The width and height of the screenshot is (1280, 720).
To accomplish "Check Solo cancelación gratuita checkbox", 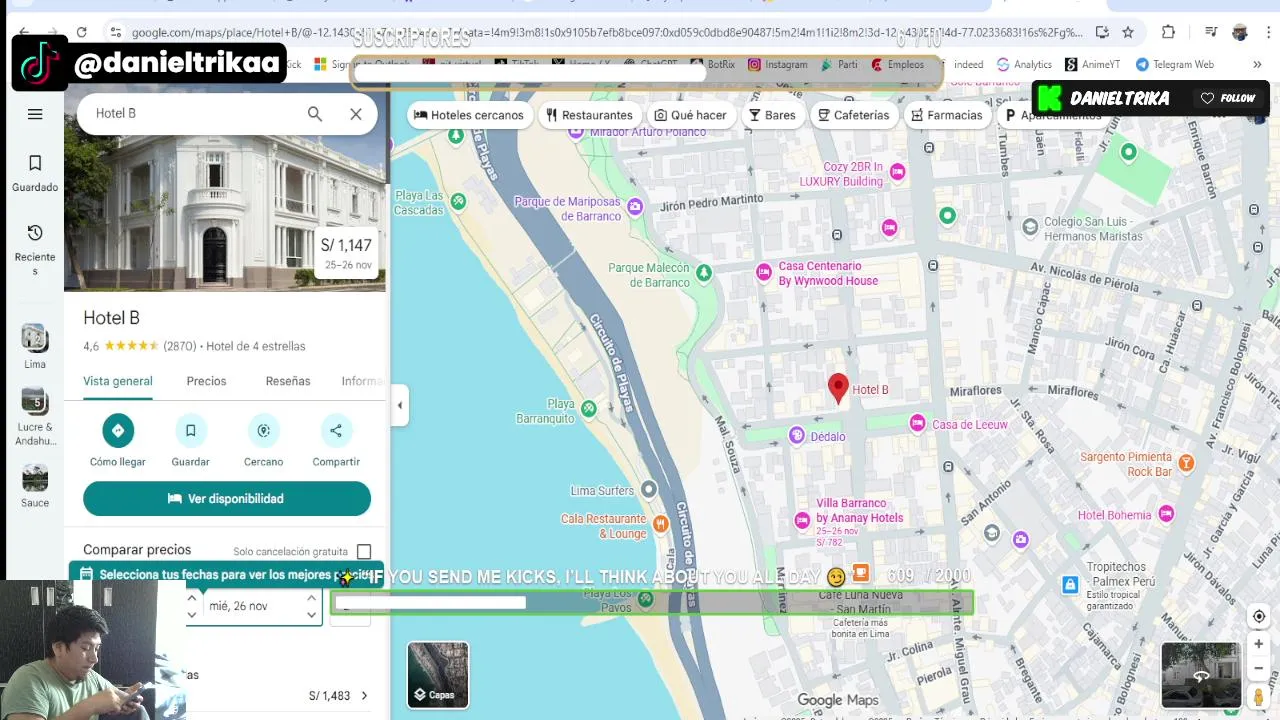I will click(x=364, y=552).
